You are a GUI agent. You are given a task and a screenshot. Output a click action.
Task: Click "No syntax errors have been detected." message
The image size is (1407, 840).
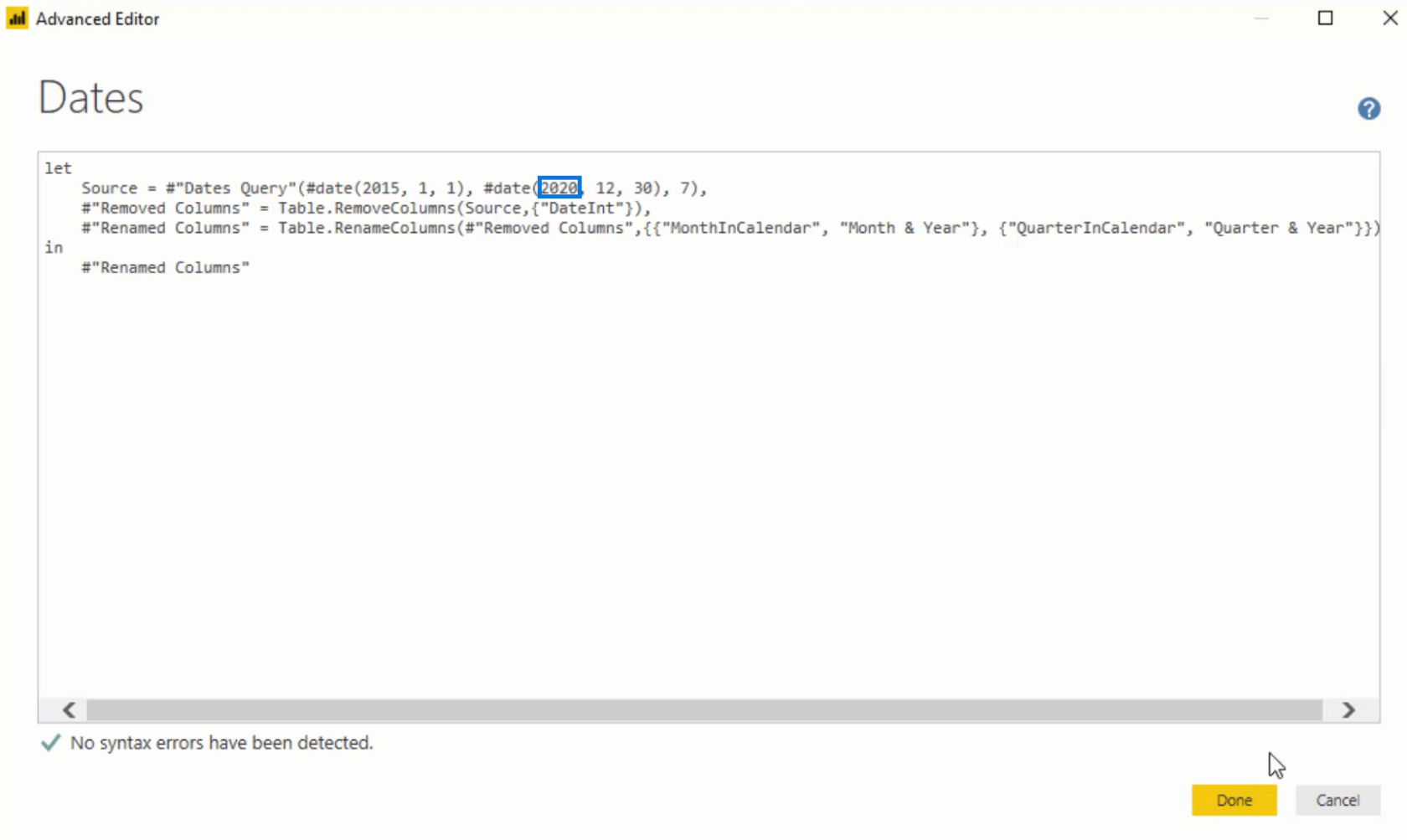[221, 743]
